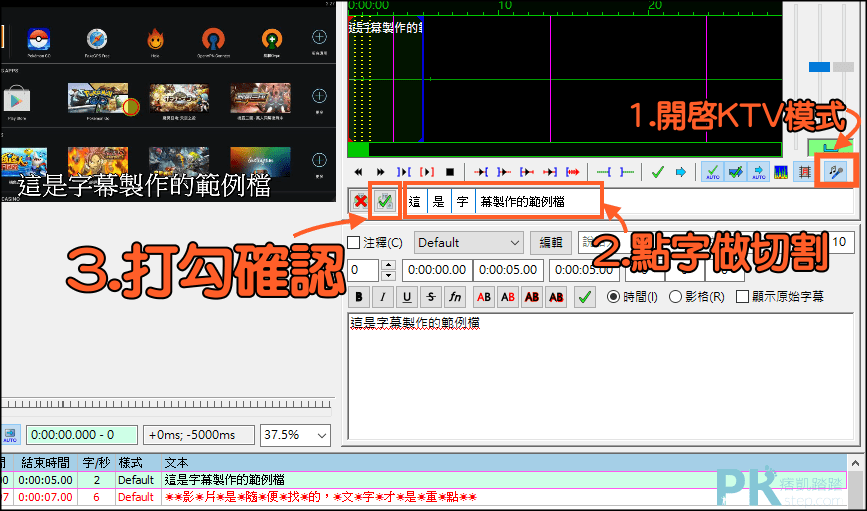This screenshot has height=511, width=867.
Task: Stop audio playback with the black square
Action: point(450,172)
